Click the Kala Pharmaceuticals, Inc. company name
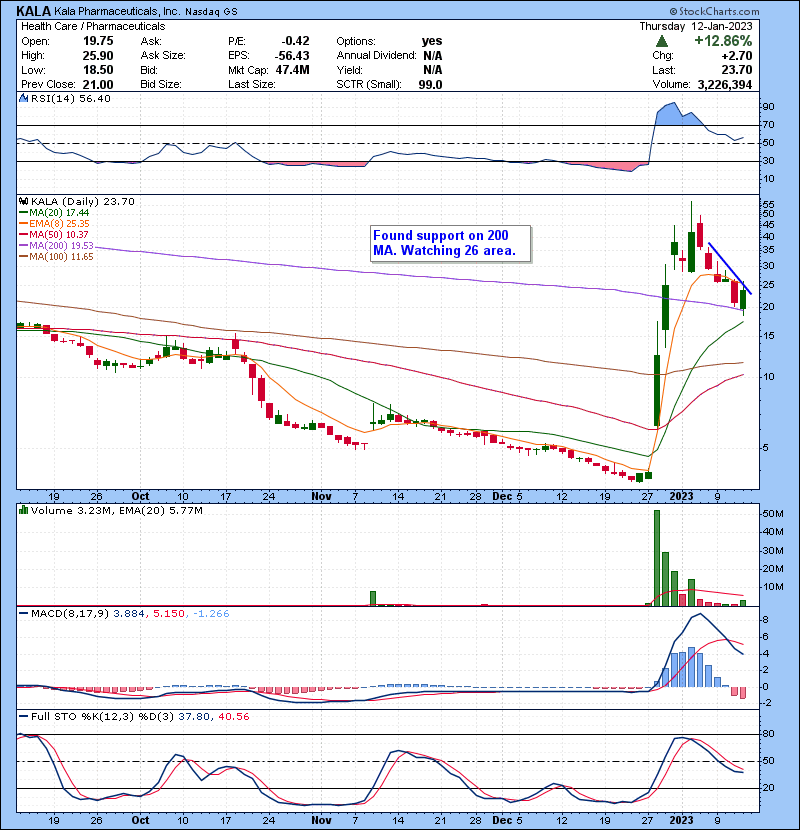This screenshot has height=830, width=800. (x=117, y=11)
